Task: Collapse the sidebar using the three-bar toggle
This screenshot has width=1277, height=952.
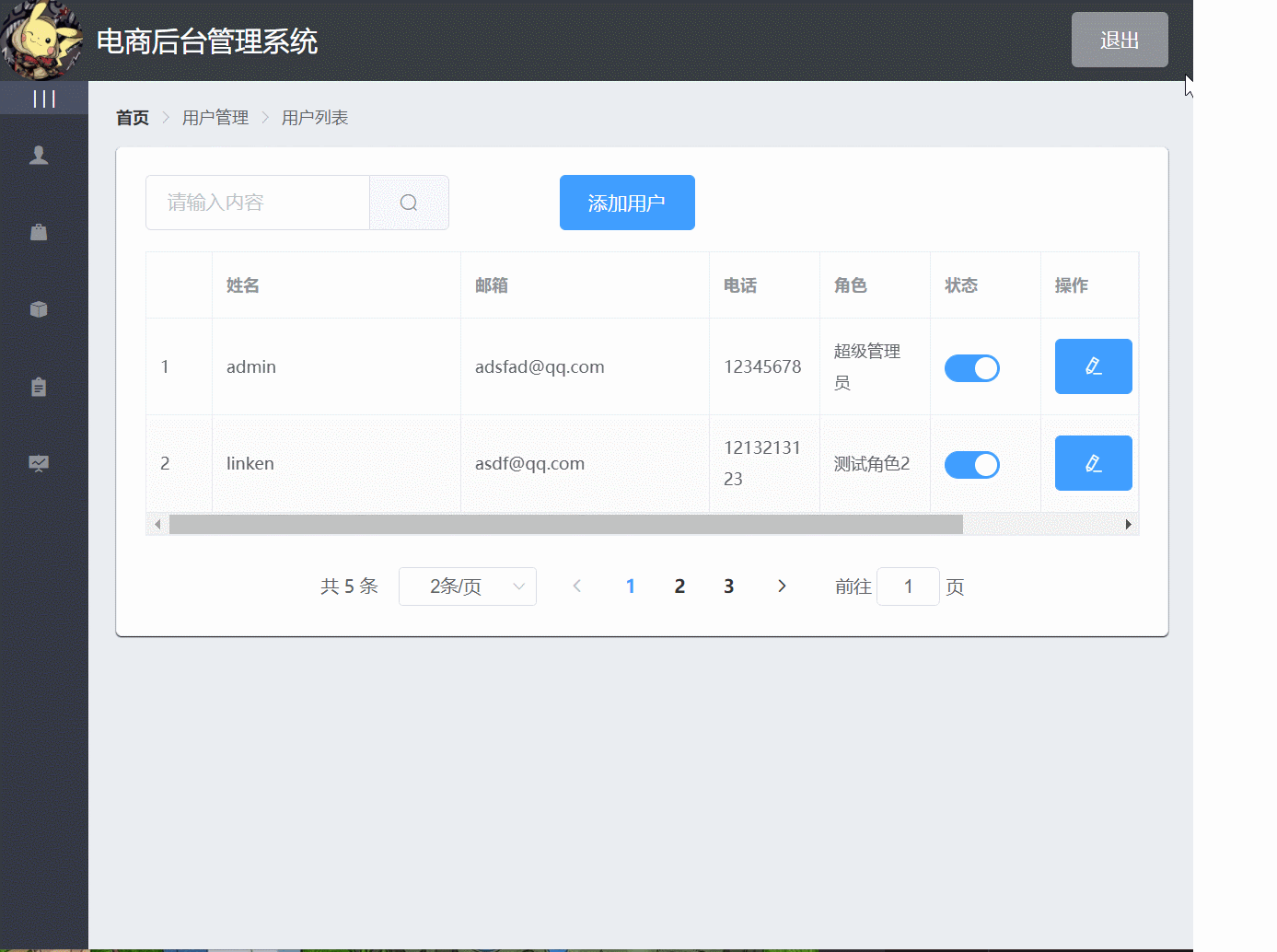Action: pos(43,99)
